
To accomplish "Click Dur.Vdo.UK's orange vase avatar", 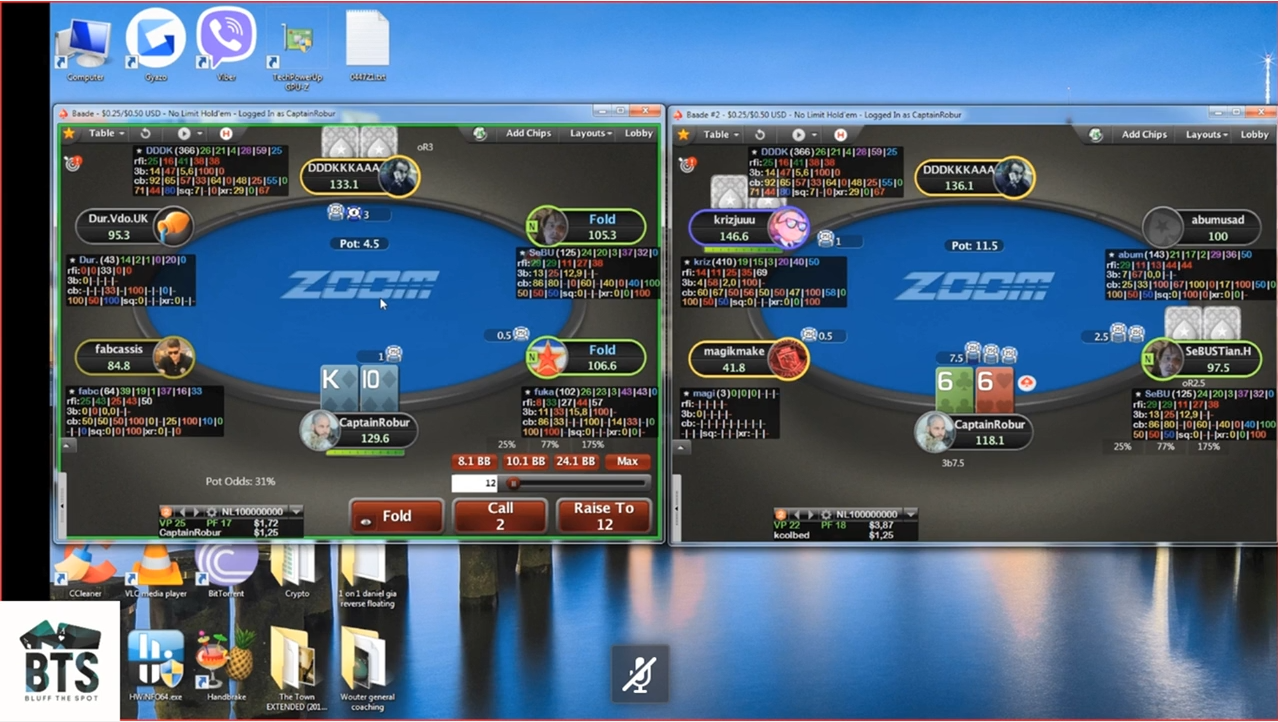I will pyautogui.click(x=174, y=227).
